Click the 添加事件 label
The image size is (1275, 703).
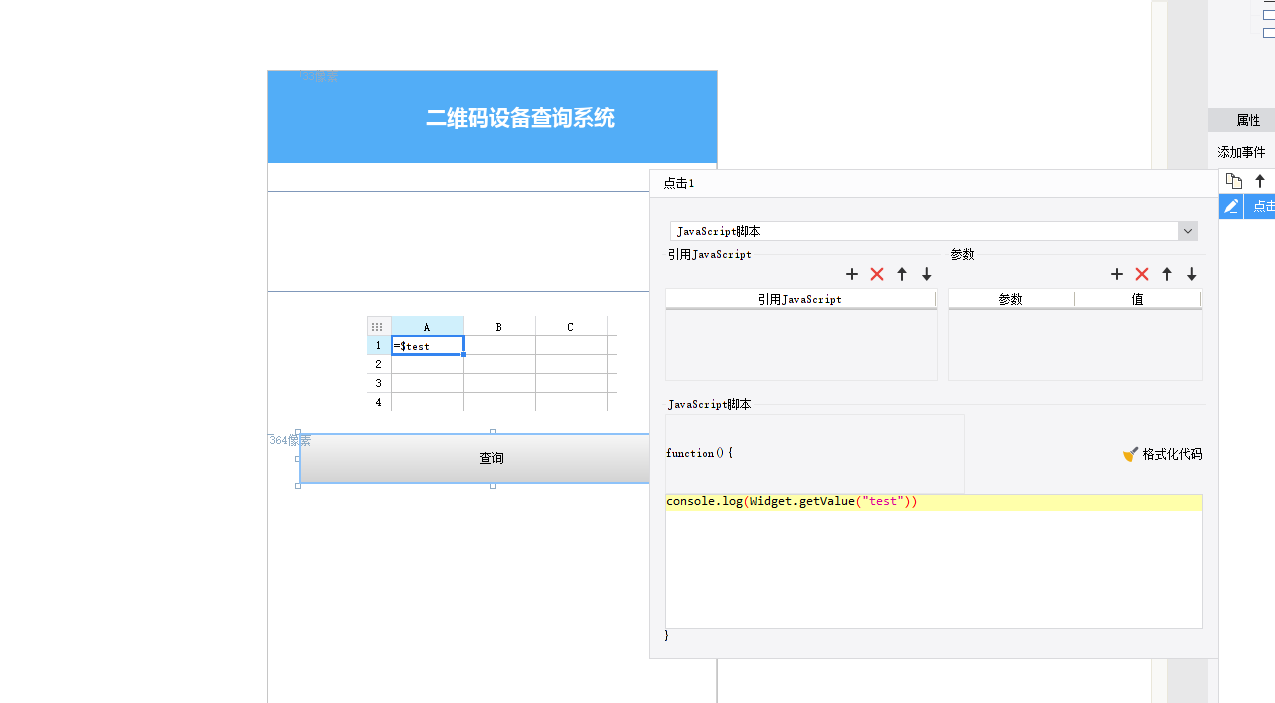coord(1241,152)
